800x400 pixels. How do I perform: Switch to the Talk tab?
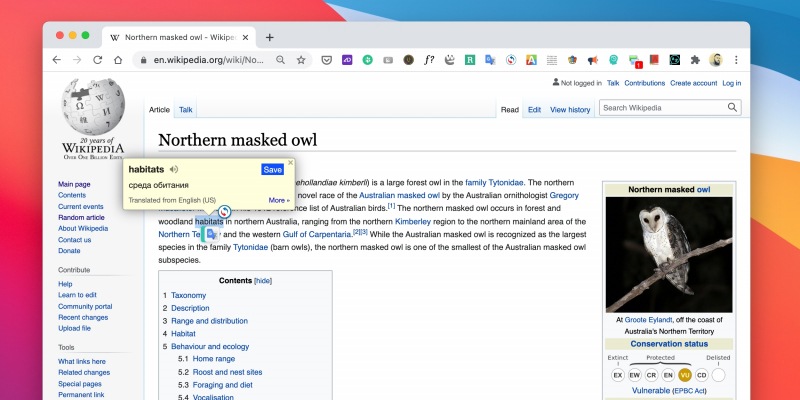(186, 109)
